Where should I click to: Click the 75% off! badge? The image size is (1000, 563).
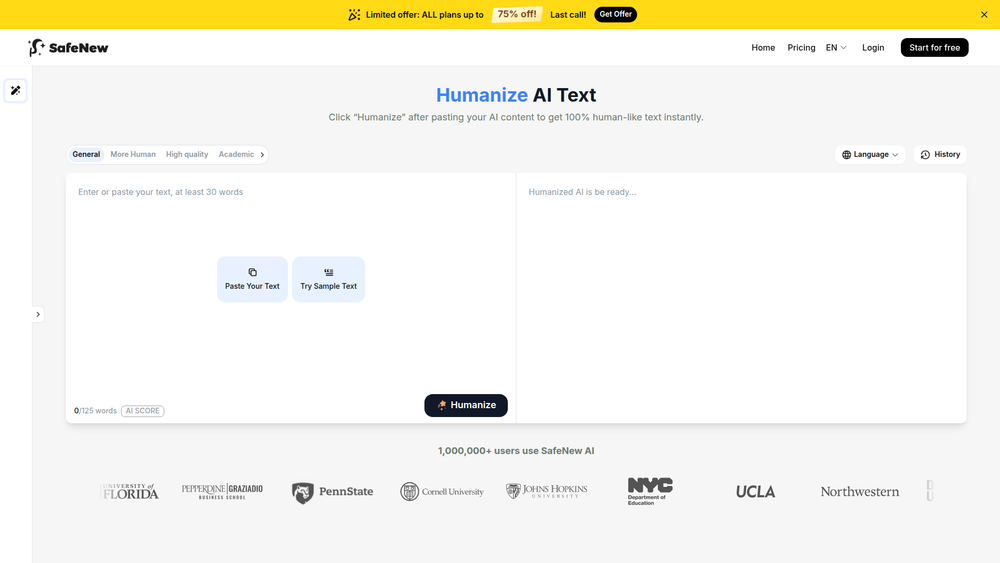click(x=517, y=14)
